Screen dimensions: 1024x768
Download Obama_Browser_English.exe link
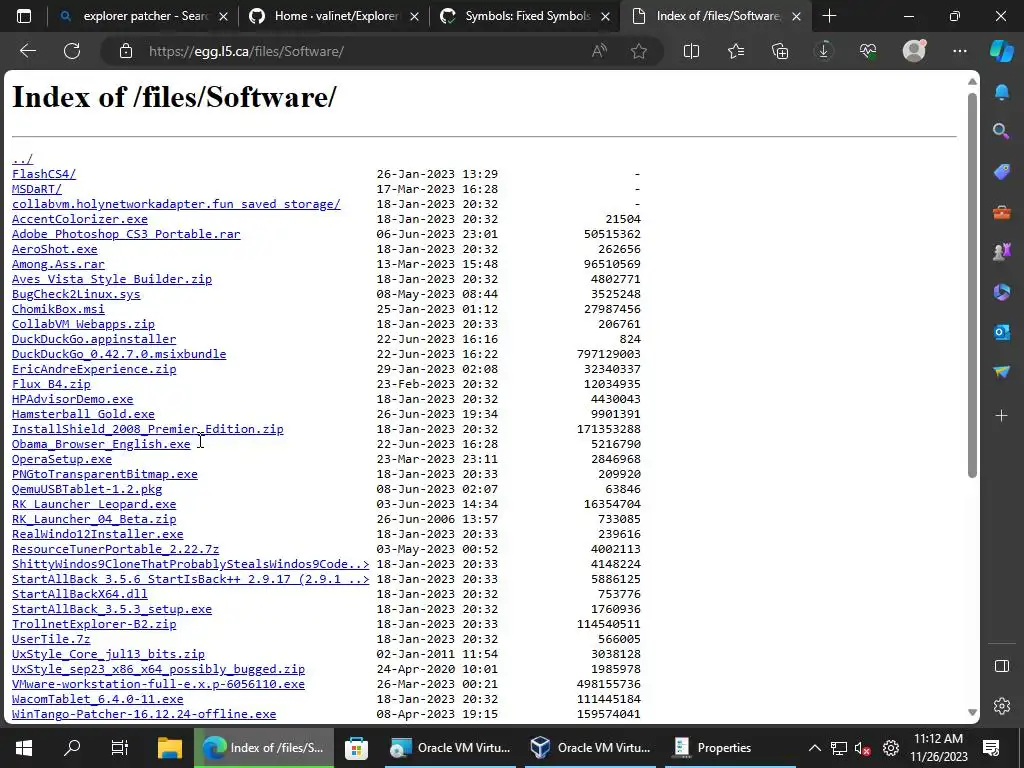tap(101, 444)
